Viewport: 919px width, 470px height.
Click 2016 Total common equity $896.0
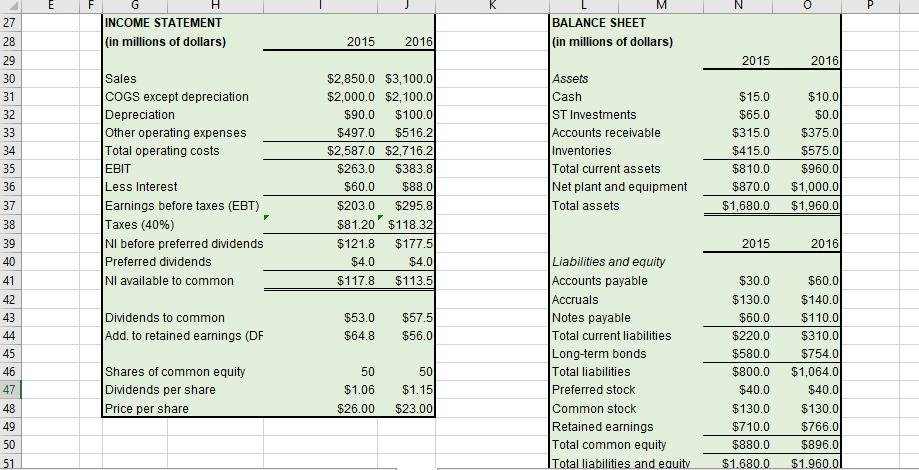coord(821,444)
